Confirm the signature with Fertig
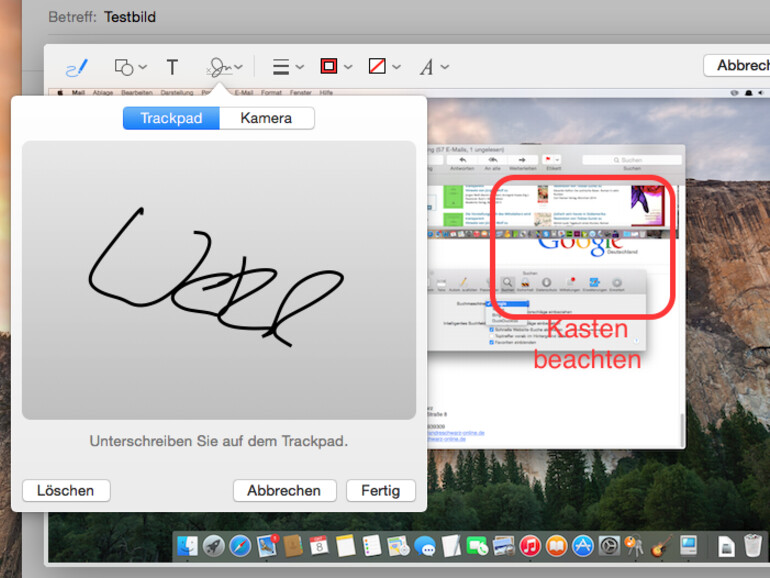The width and height of the screenshot is (770, 578). coord(381,491)
